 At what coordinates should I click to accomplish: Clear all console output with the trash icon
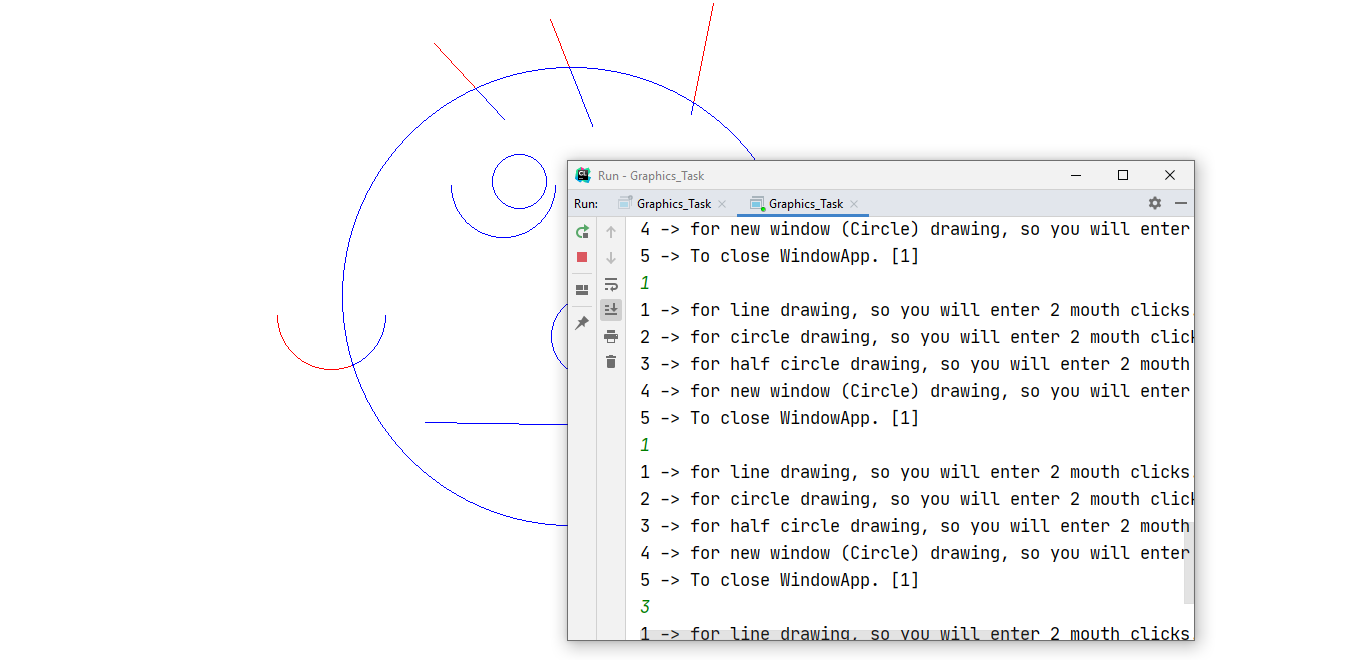point(611,362)
